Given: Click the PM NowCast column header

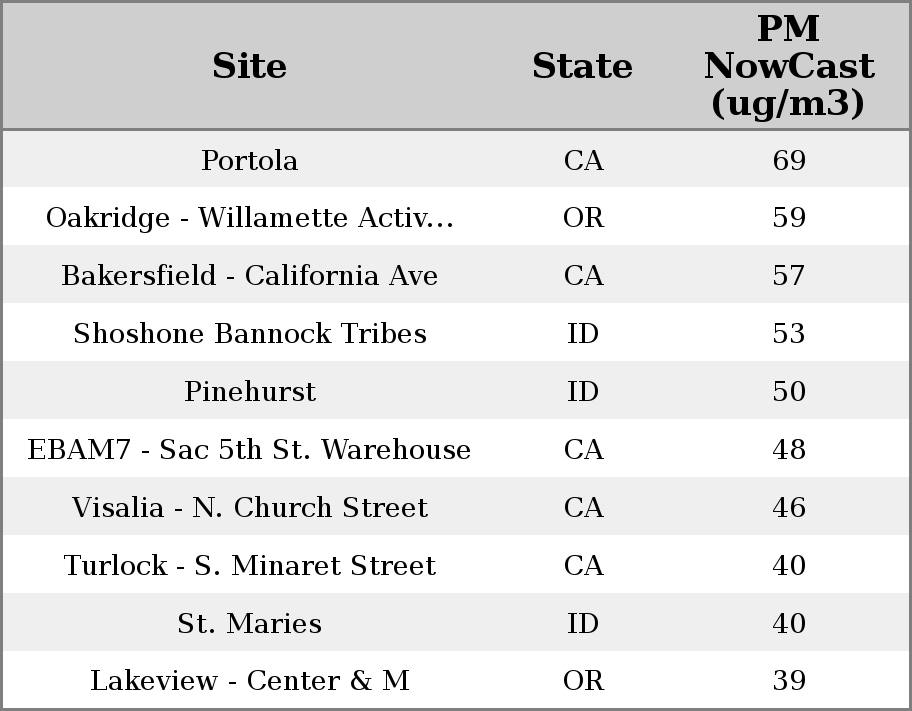Looking at the screenshot, I should 789,66.
